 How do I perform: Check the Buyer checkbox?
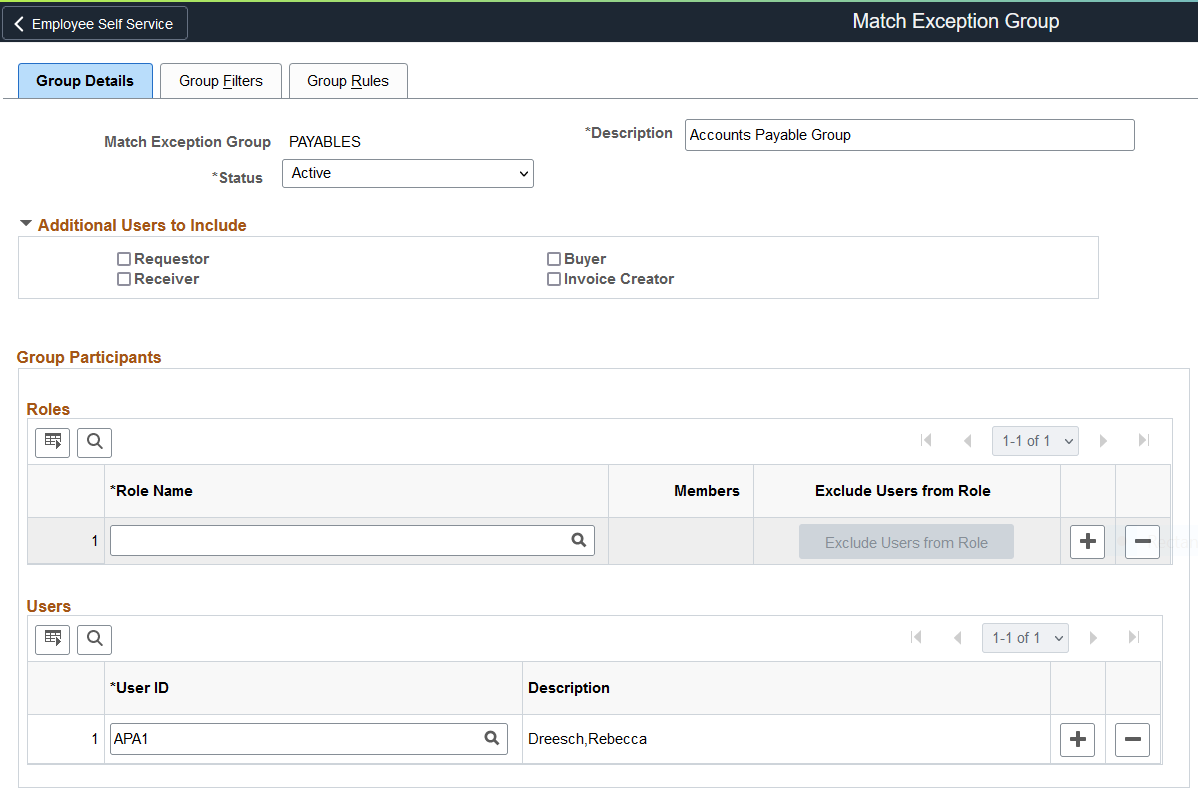tap(554, 259)
